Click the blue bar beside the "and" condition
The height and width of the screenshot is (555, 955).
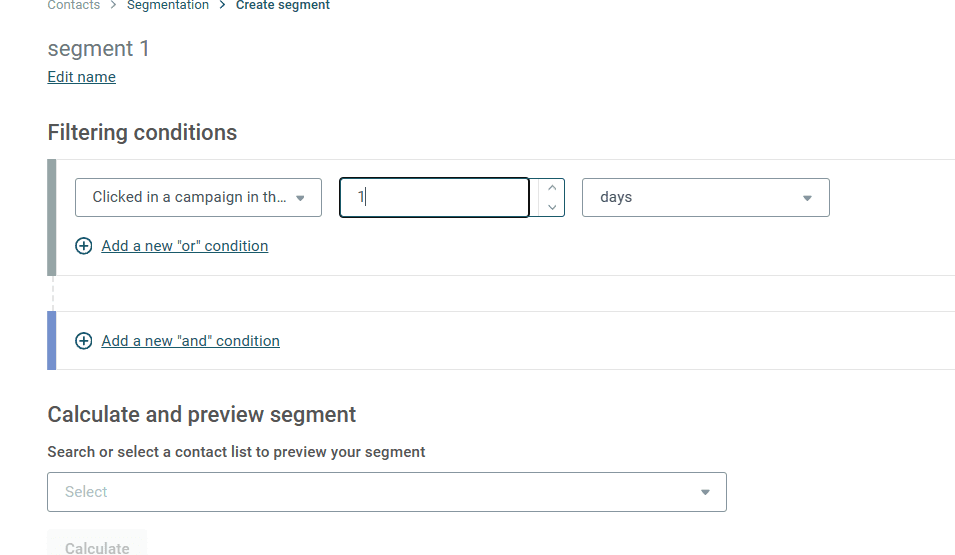point(52,340)
